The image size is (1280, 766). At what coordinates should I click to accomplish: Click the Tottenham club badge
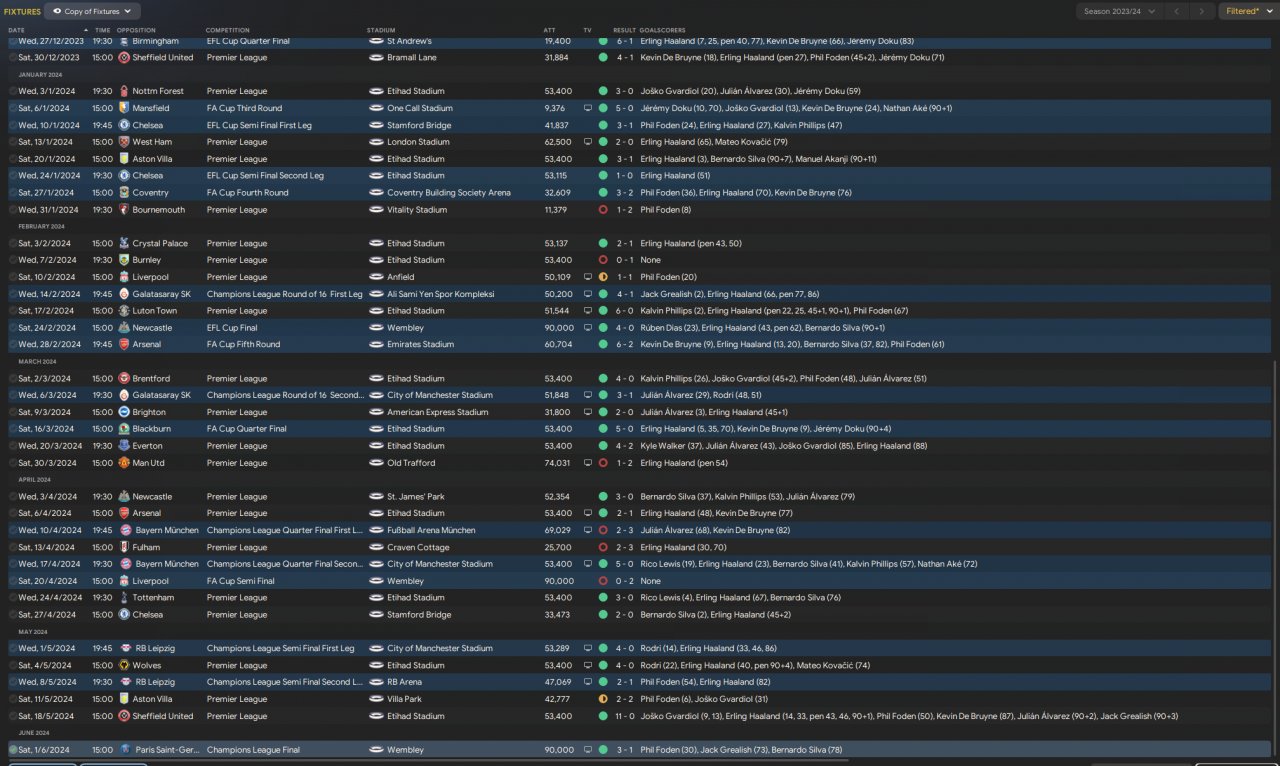pos(124,598)
